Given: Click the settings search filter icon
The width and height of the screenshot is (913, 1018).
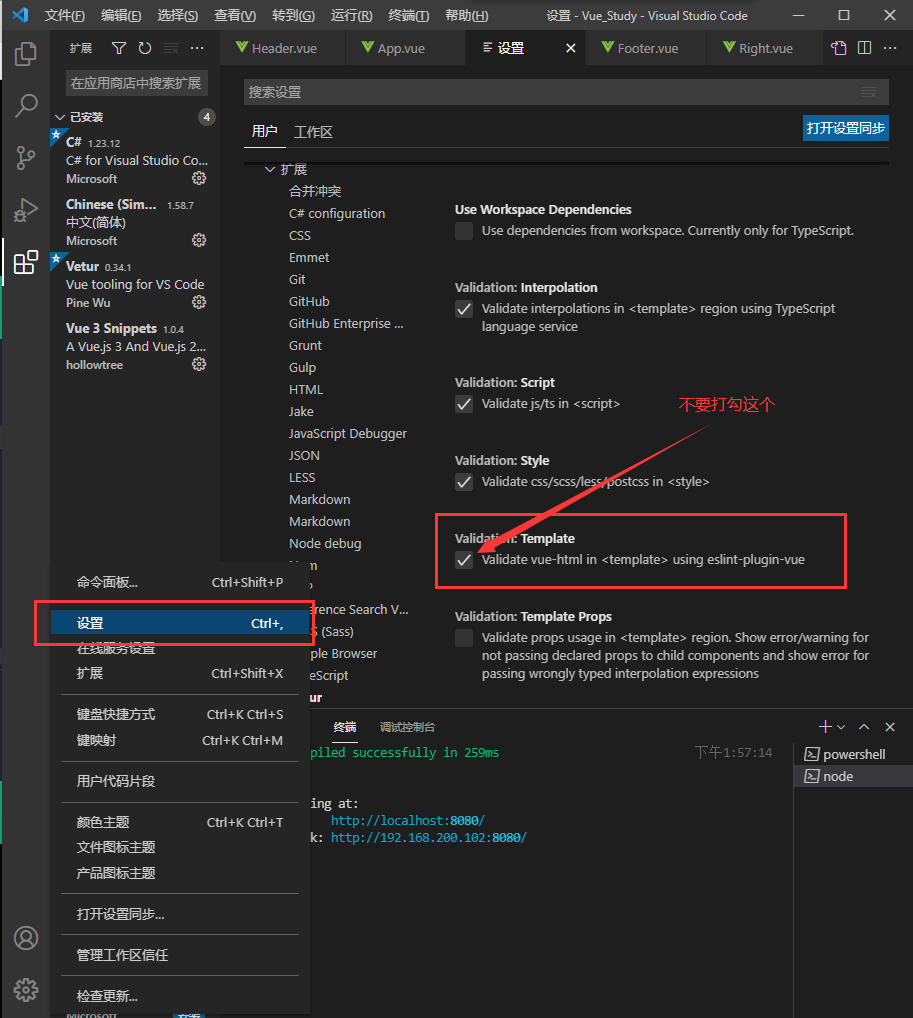Looking at the screenshot, I should [869, 92].
